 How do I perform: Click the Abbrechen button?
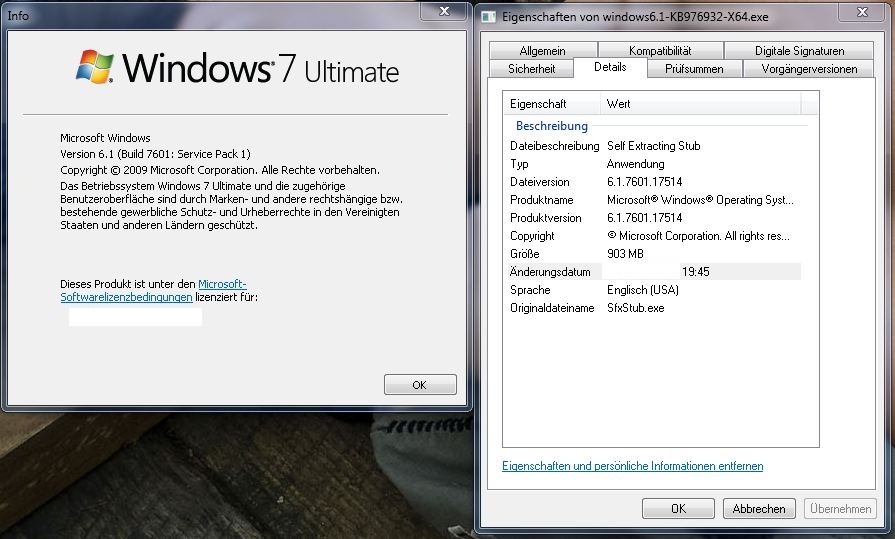(759, 508)
